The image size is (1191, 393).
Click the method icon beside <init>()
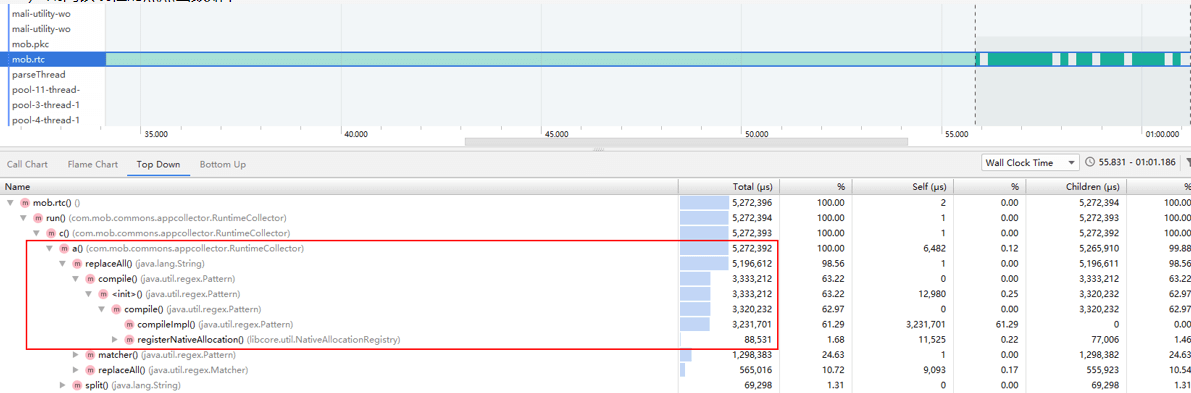103,294
